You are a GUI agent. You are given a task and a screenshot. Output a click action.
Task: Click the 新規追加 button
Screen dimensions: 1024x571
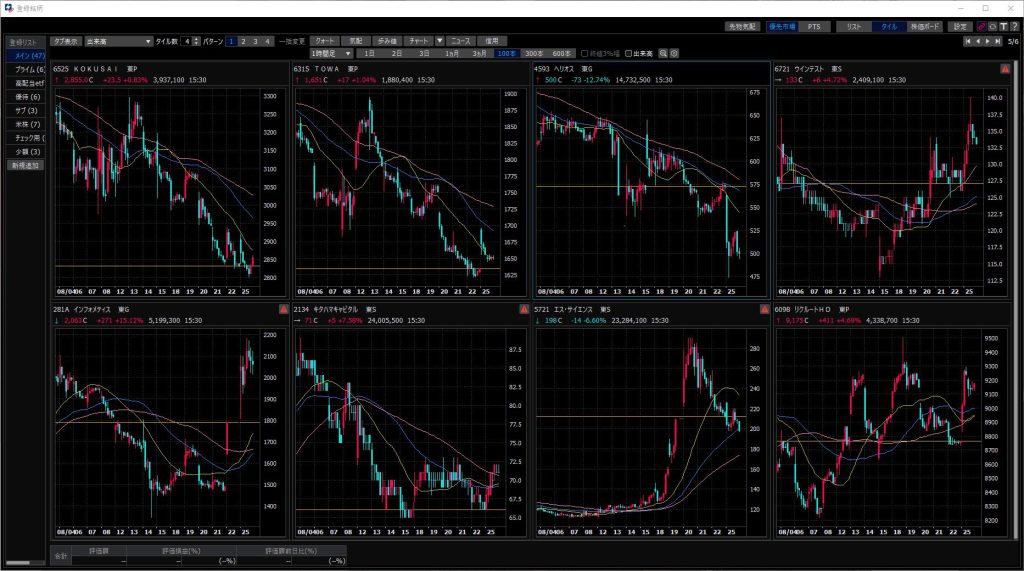pos(26,164)
